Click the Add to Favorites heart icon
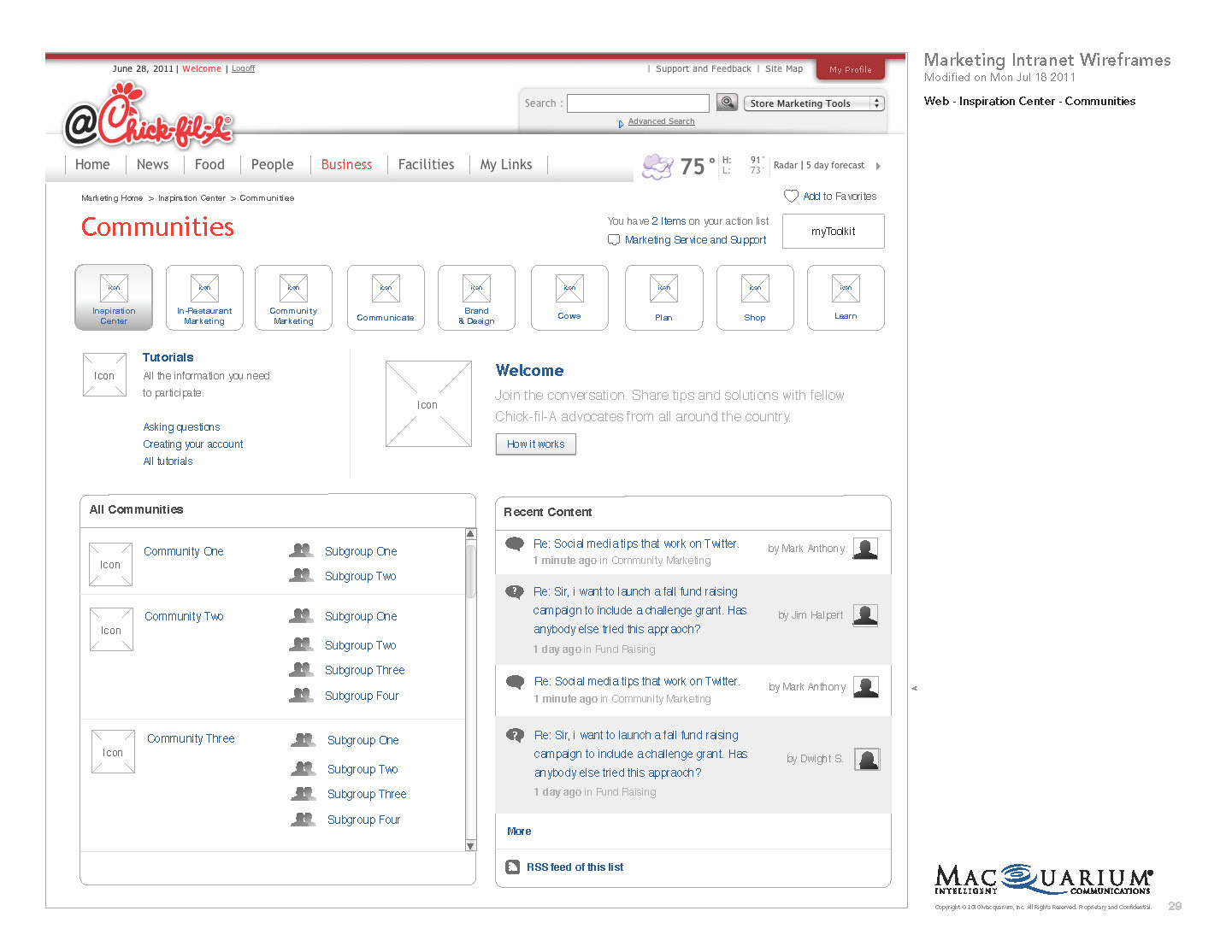This screenshot has height=952, width=1232. point(791,196)
